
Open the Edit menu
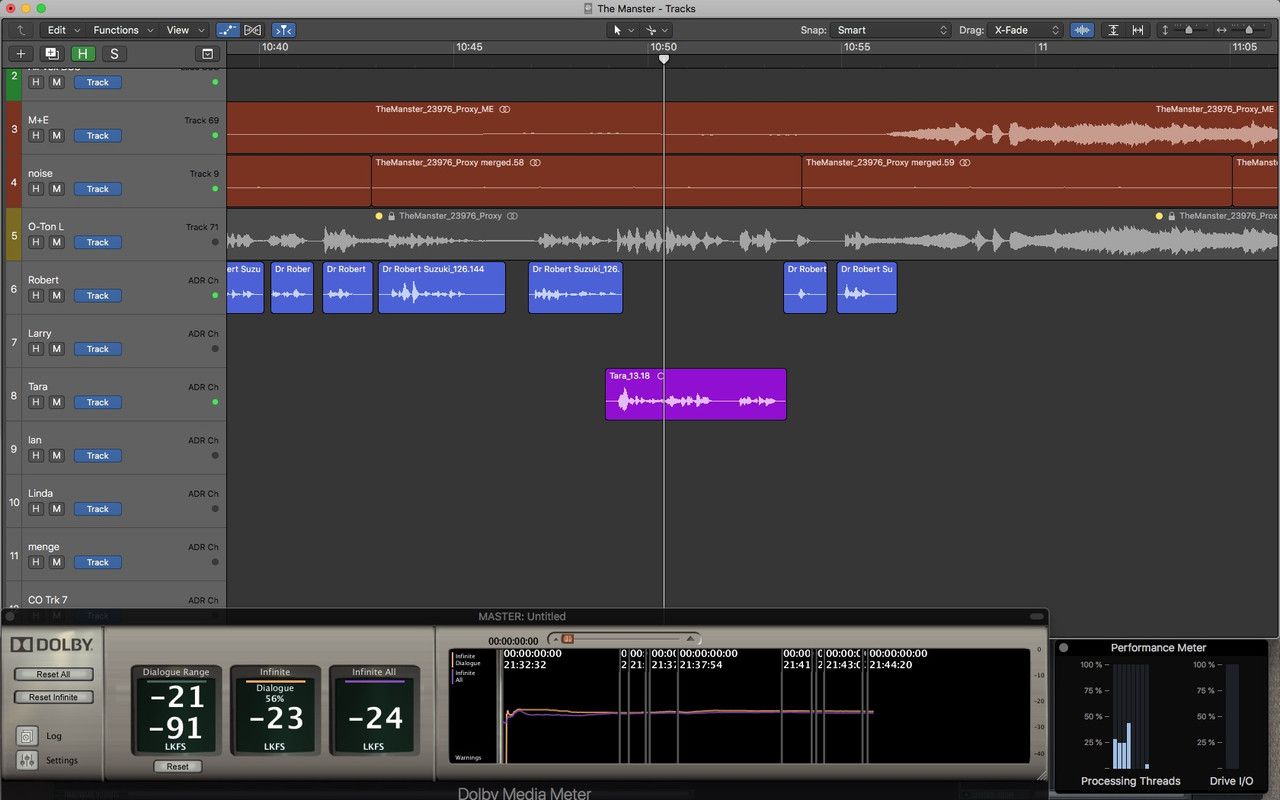(62, 30)
